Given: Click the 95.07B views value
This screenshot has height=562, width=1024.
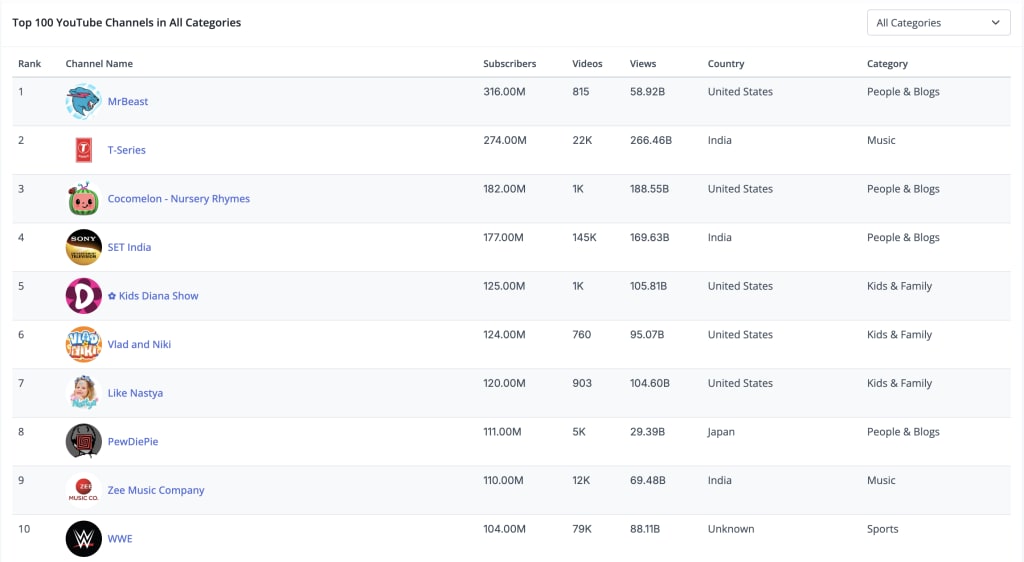Looking at the screenshot, I should click(647, 335).
